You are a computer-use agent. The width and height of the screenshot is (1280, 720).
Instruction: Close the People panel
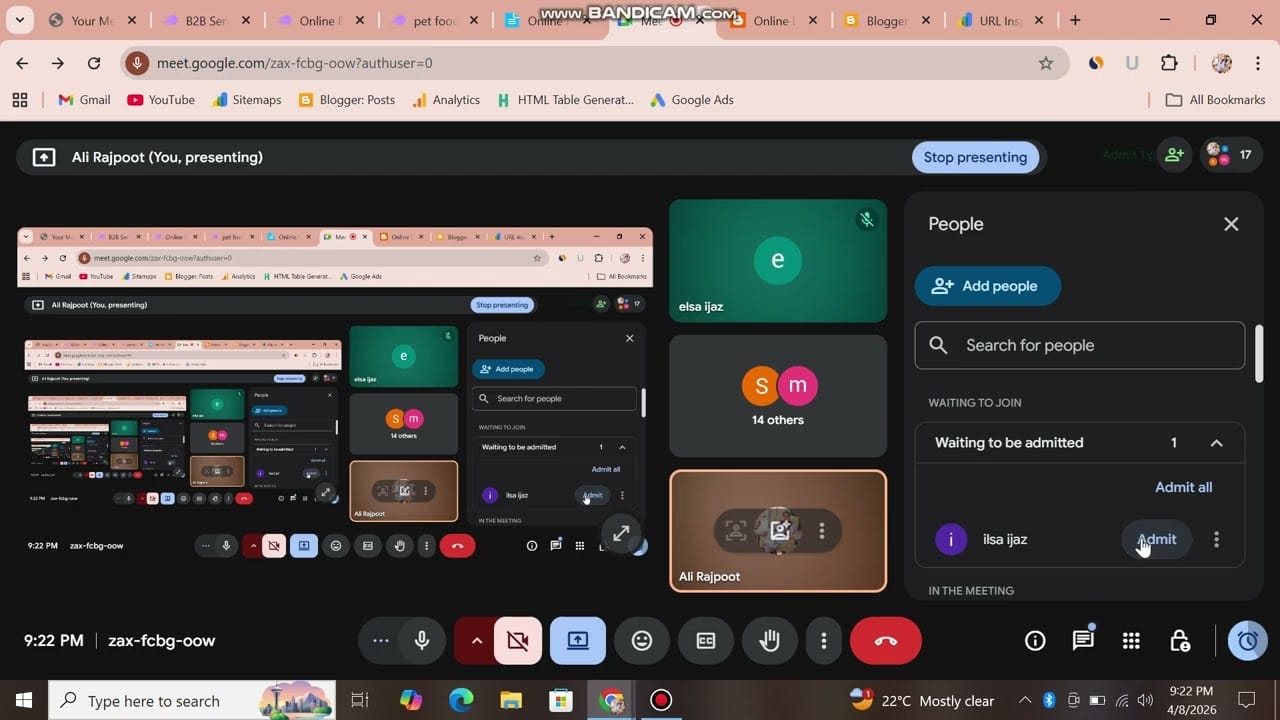pyautogui.click(x=1231, y=224)
